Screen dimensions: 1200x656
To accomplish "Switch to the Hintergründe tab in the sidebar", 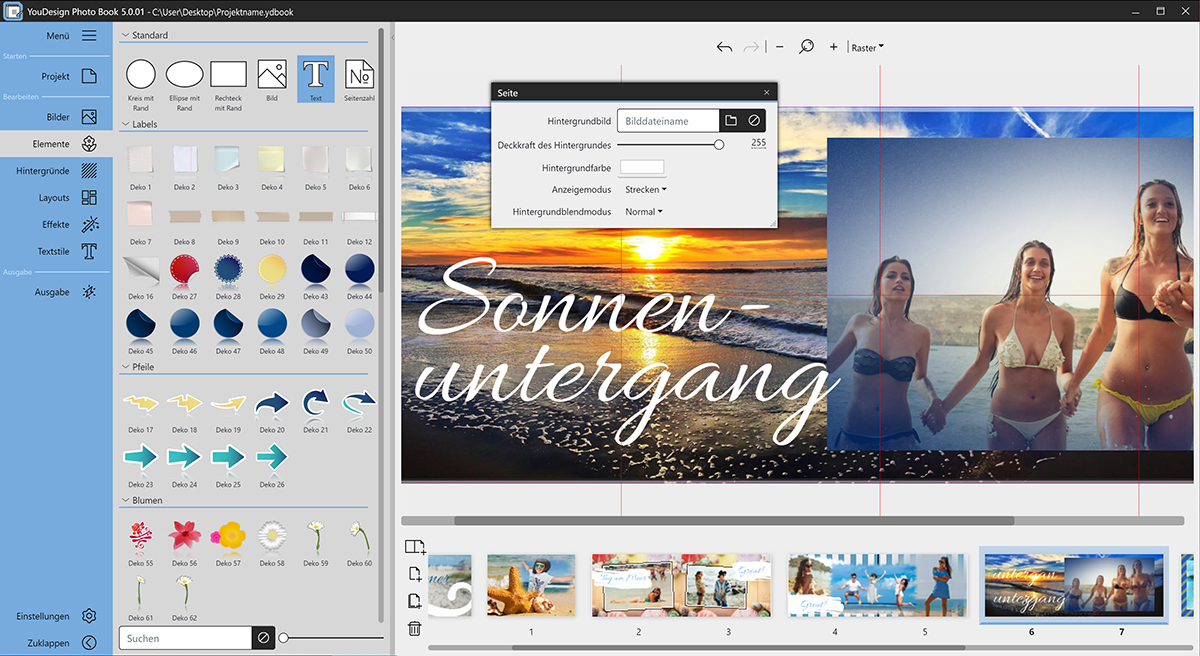I will [x=56, y=171].
